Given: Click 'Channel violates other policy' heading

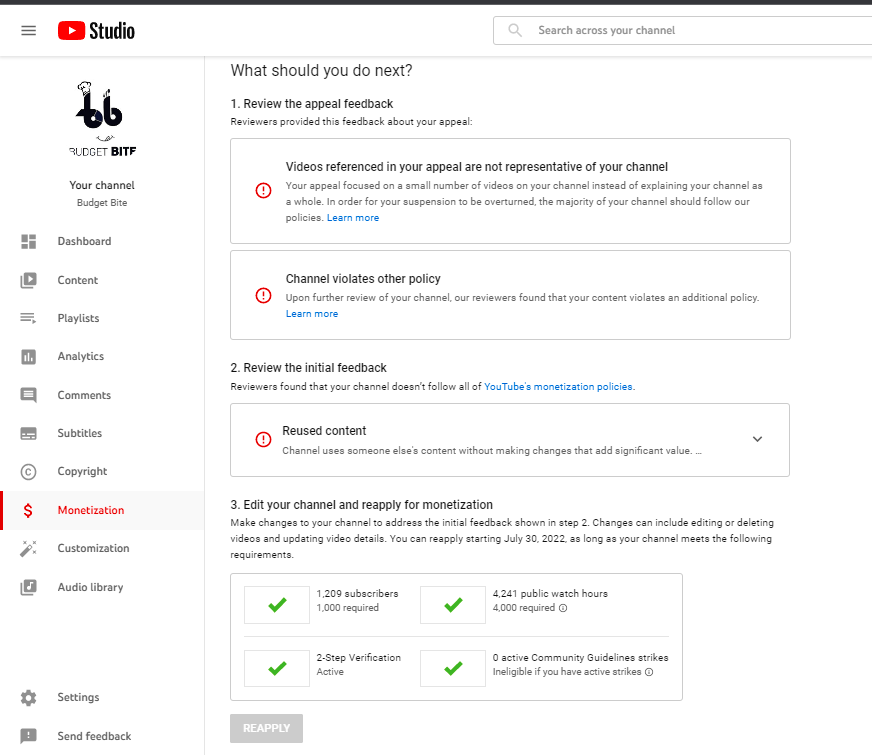Looking at the screenshot, I should [363, 279].
